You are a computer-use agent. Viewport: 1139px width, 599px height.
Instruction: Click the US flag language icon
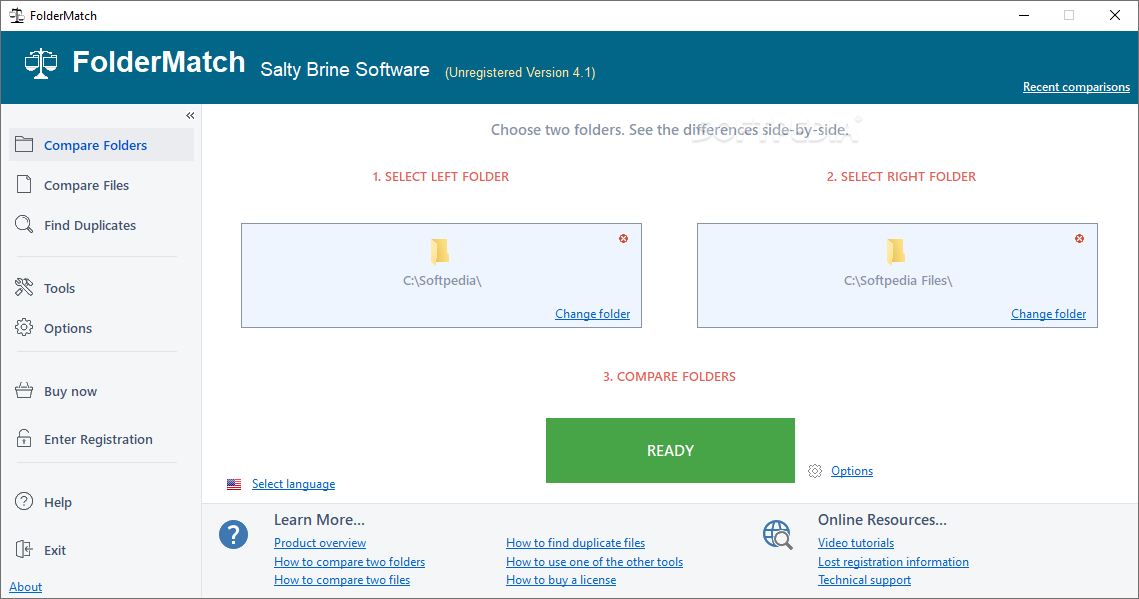click(x=234, y=484)
